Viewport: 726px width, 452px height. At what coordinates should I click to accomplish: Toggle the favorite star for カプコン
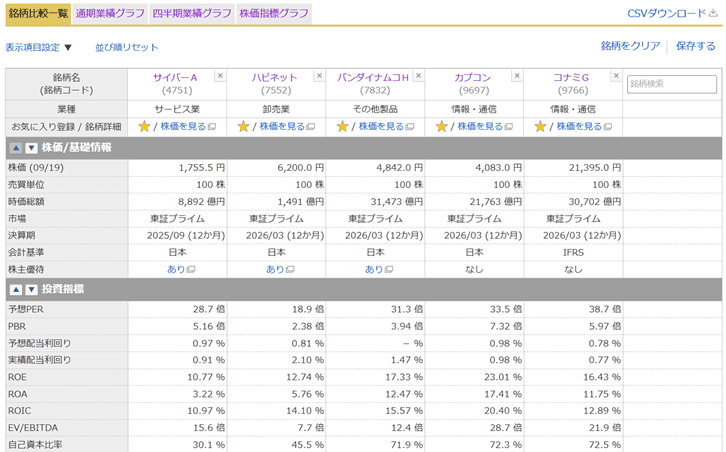pos(442,127)
